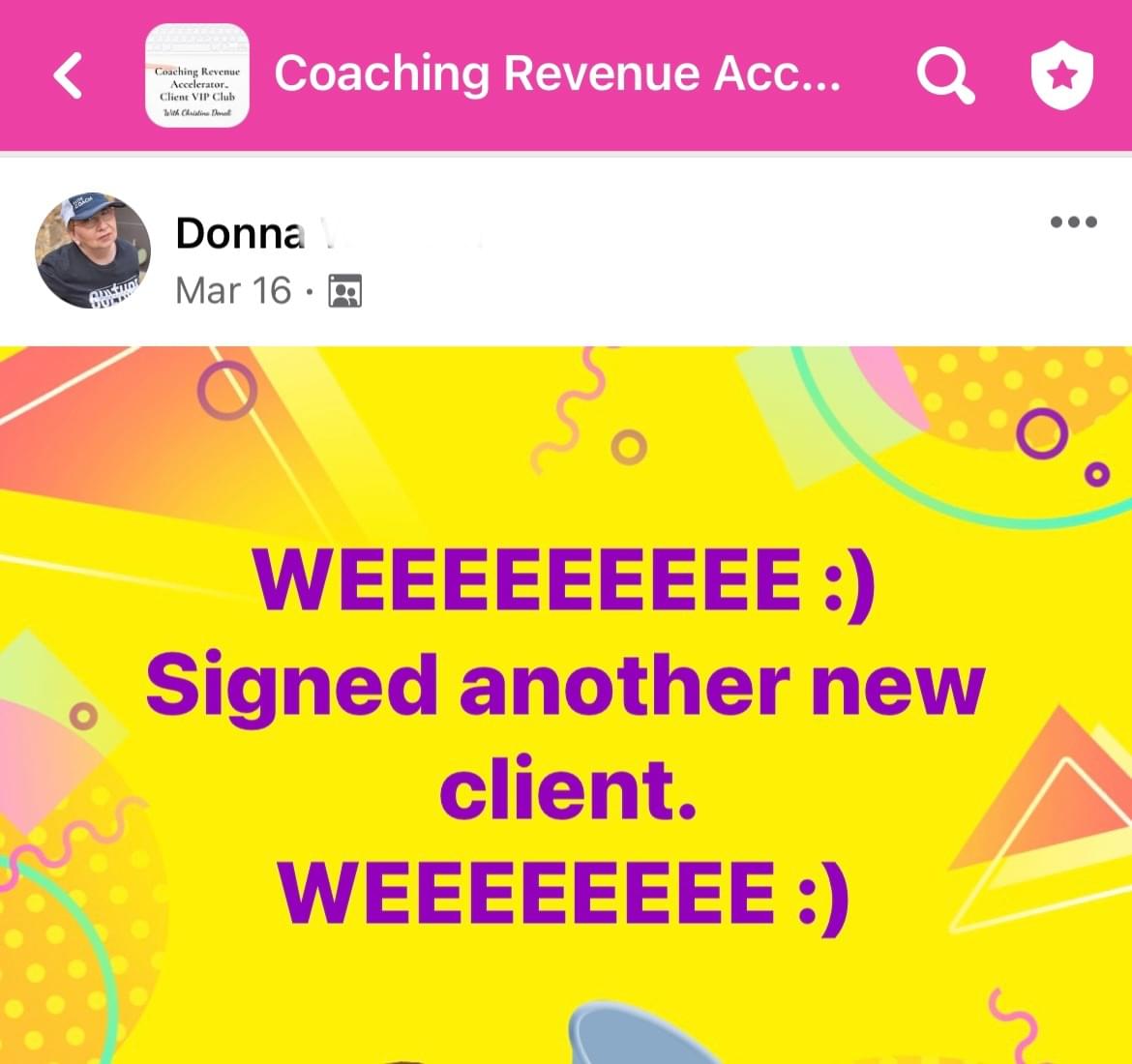Viewport: 1132px width, 1064px height.
Task: Open Donna's profile photo
Action: pyautogui.click(x=93, y=251)
